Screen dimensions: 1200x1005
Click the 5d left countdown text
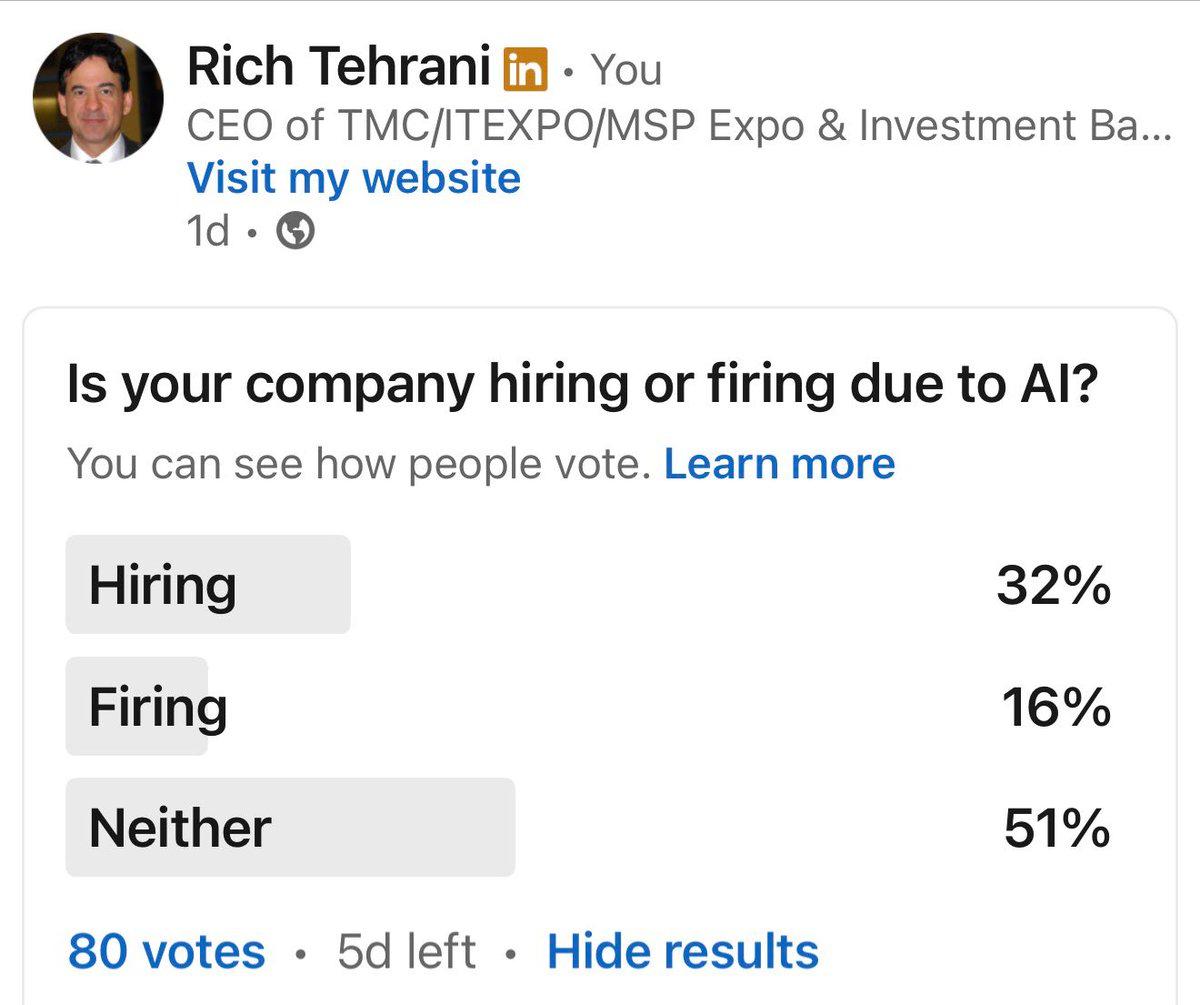point(405,951)
